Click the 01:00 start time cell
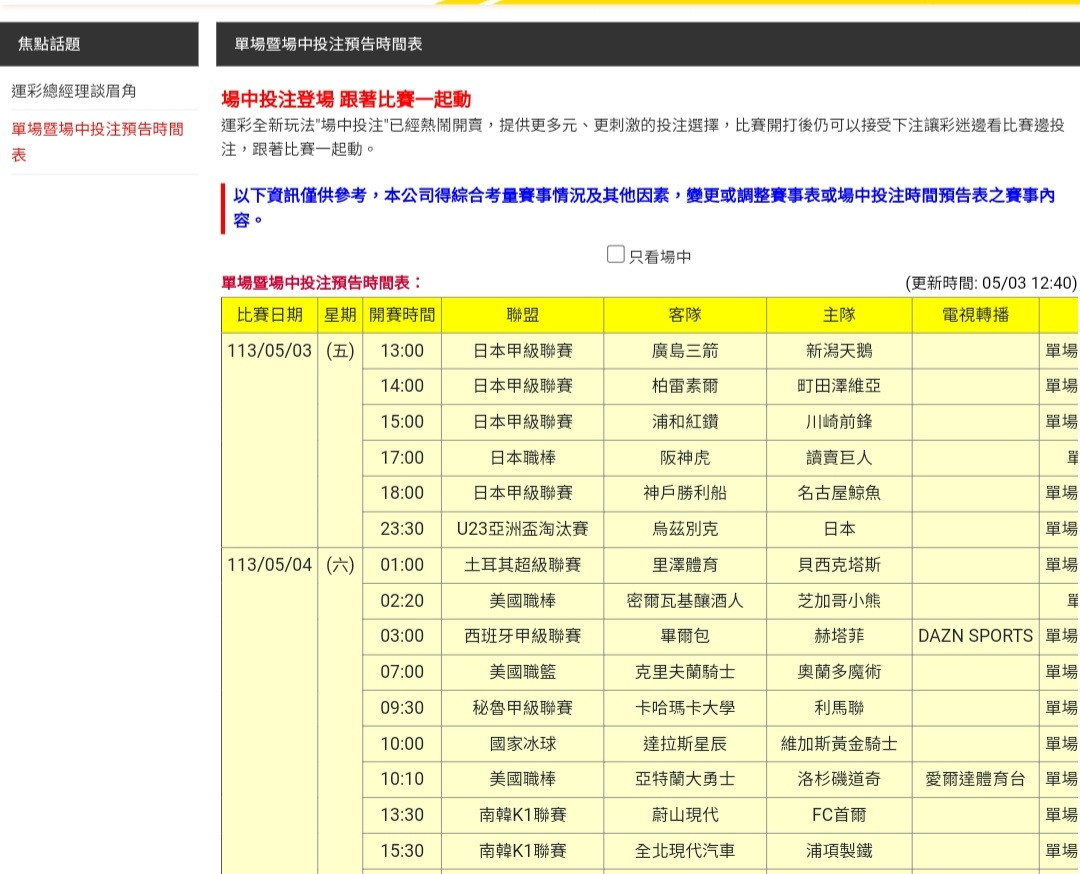Image resolution: width=1080 pixels, height=874 pixels. [x=402, y=565]
